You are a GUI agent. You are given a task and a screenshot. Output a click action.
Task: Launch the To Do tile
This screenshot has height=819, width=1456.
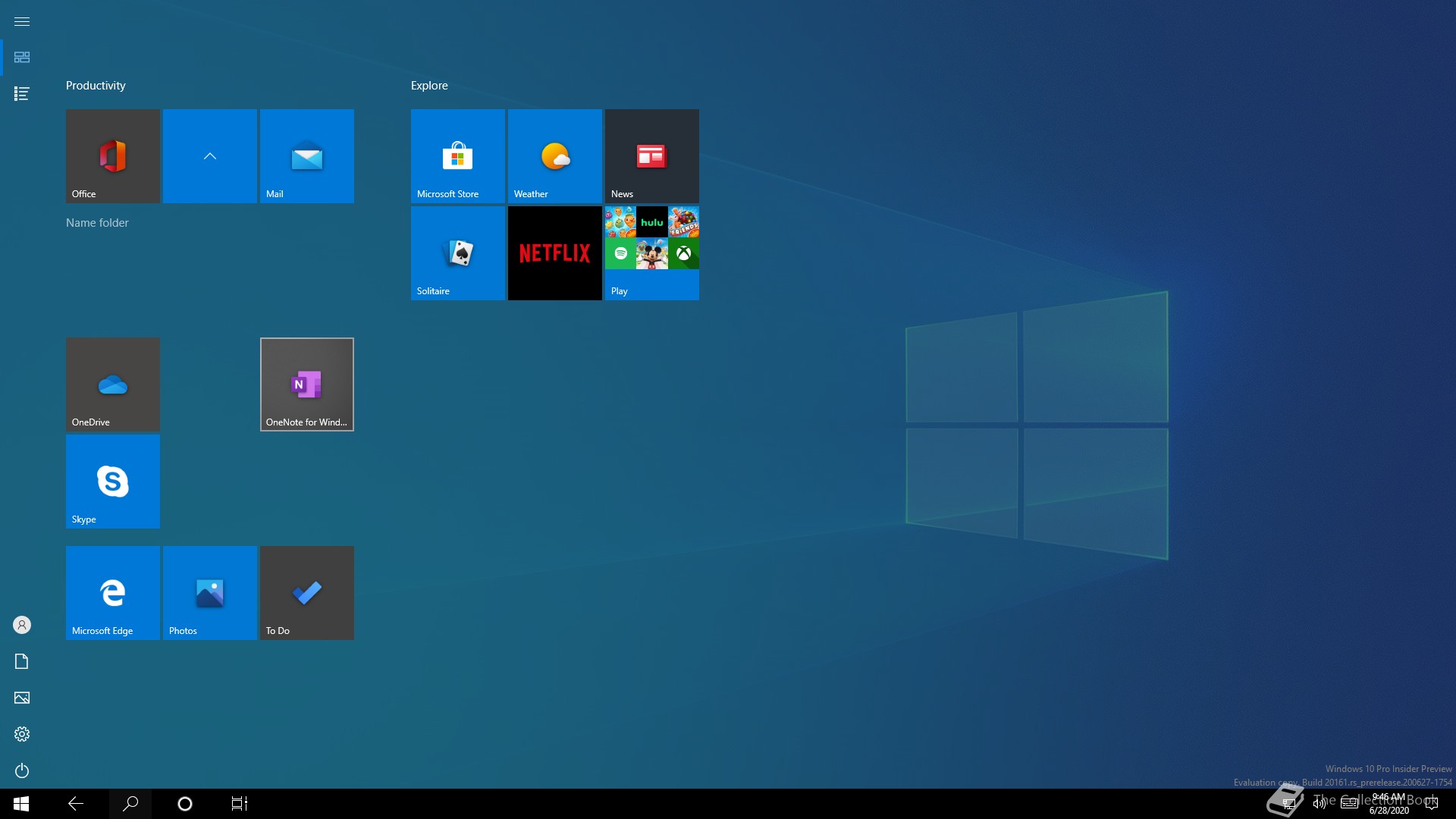click(x=307, y=593)
